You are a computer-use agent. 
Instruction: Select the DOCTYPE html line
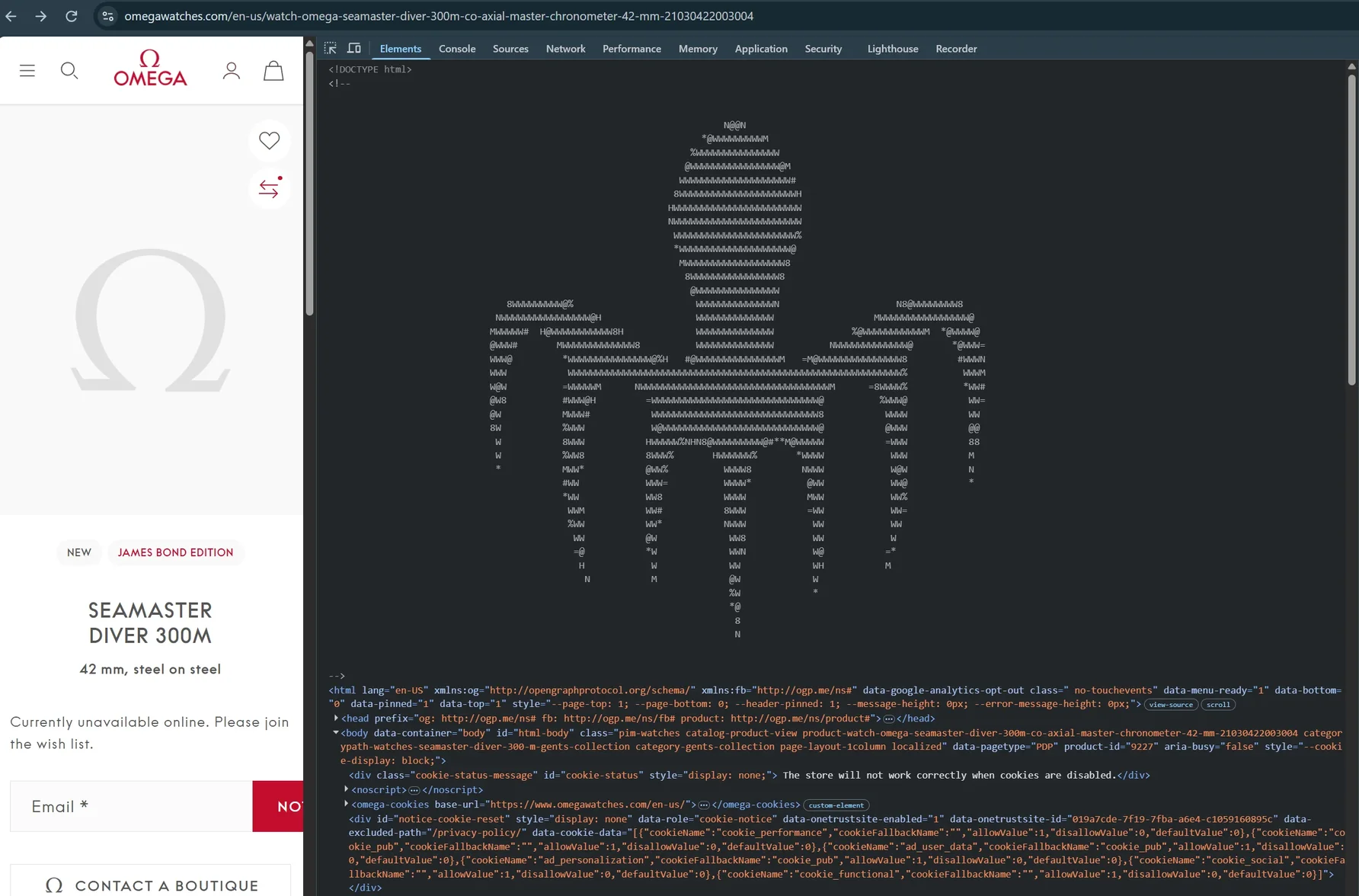370,69
